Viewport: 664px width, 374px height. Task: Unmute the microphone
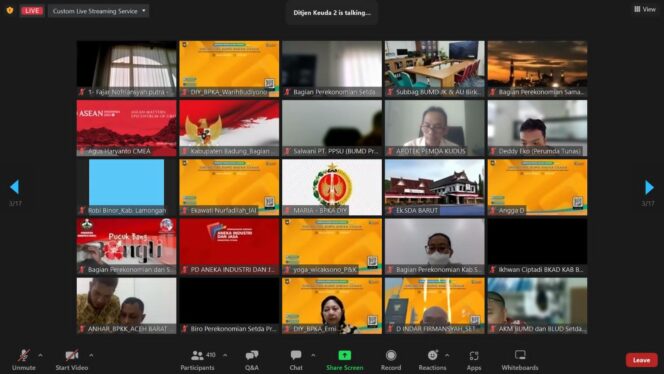pos(24,359)
